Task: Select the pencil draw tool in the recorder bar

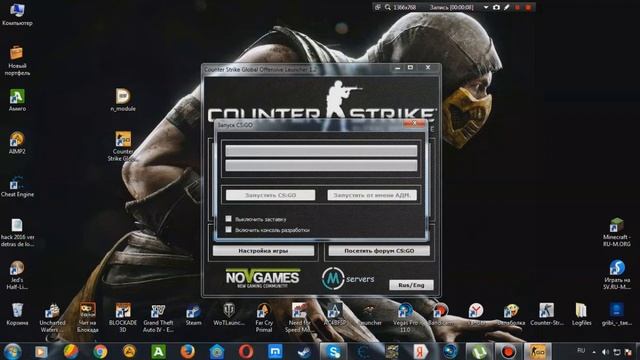Action: point(507,7)
